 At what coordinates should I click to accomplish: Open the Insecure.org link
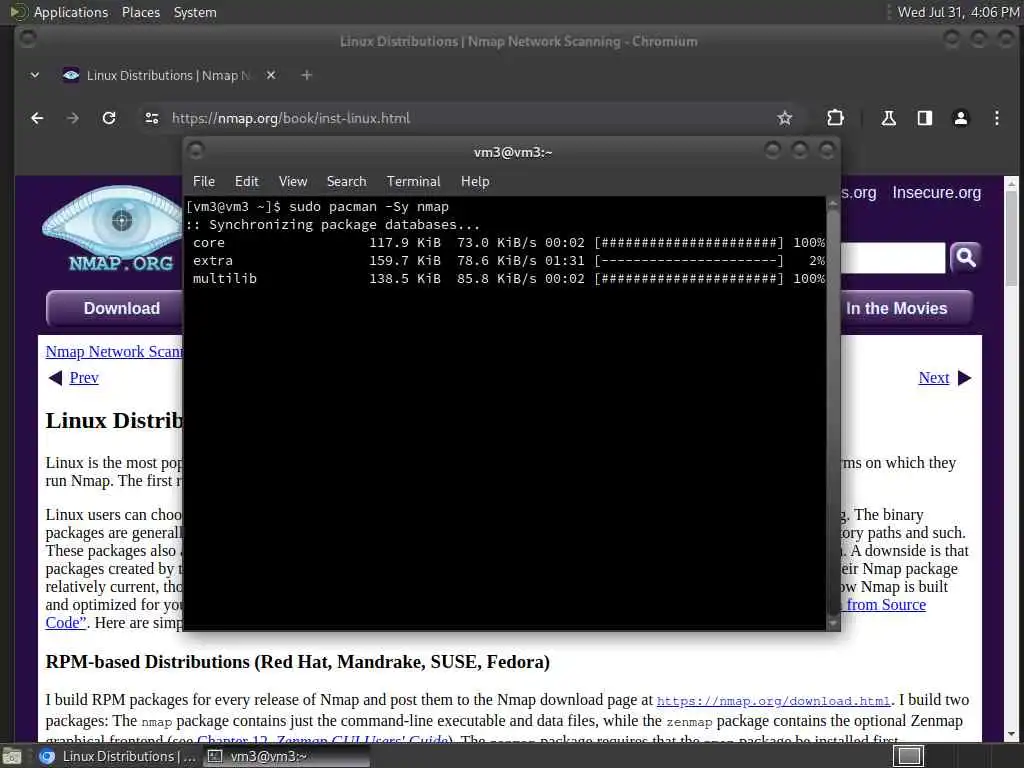pos(936,193)
